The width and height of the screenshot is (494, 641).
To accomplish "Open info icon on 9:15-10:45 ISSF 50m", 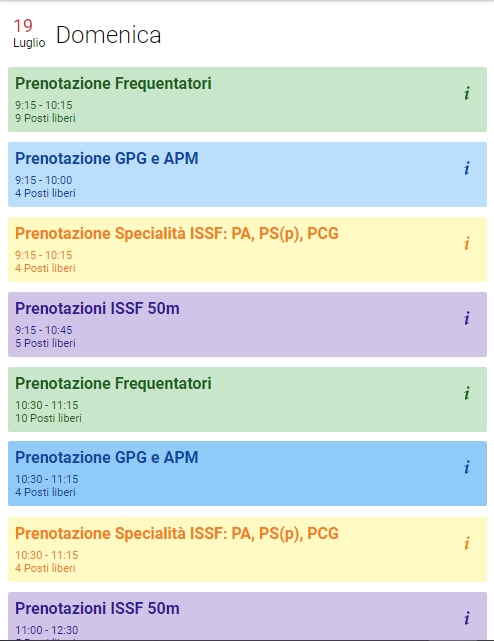I will pos(467,318).
